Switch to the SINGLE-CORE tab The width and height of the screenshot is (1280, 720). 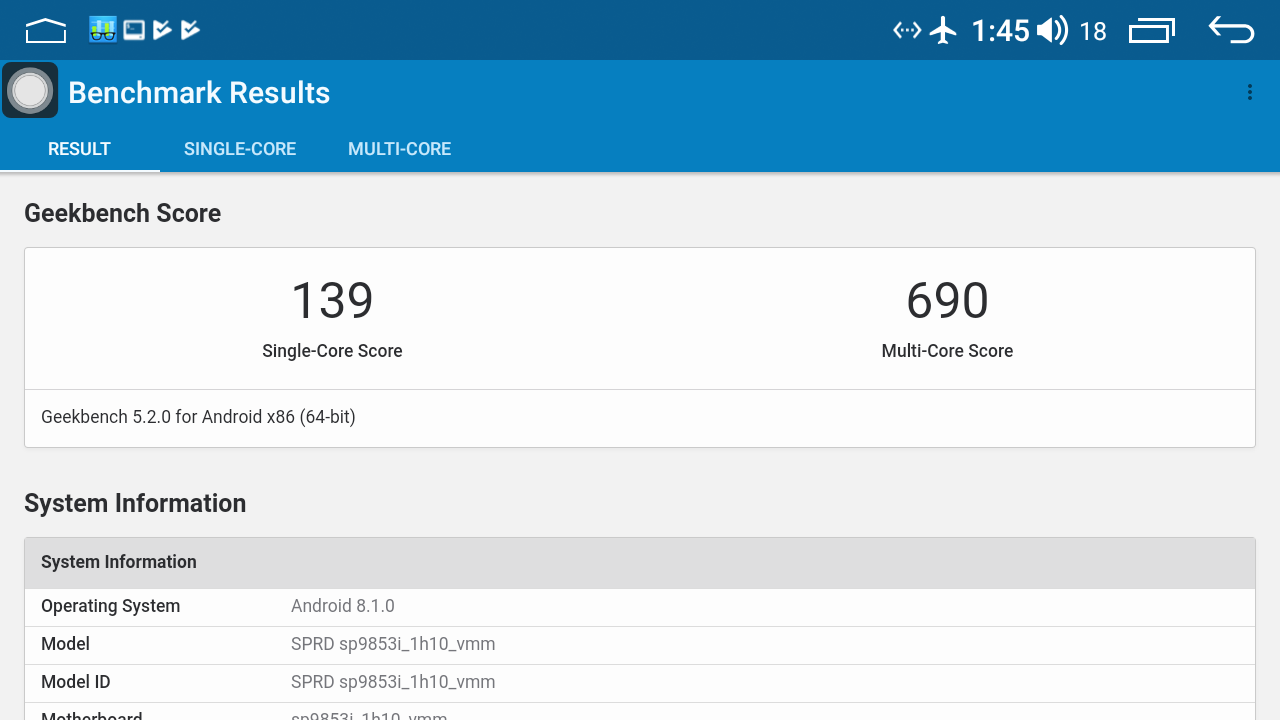click(x=240, y=149)
